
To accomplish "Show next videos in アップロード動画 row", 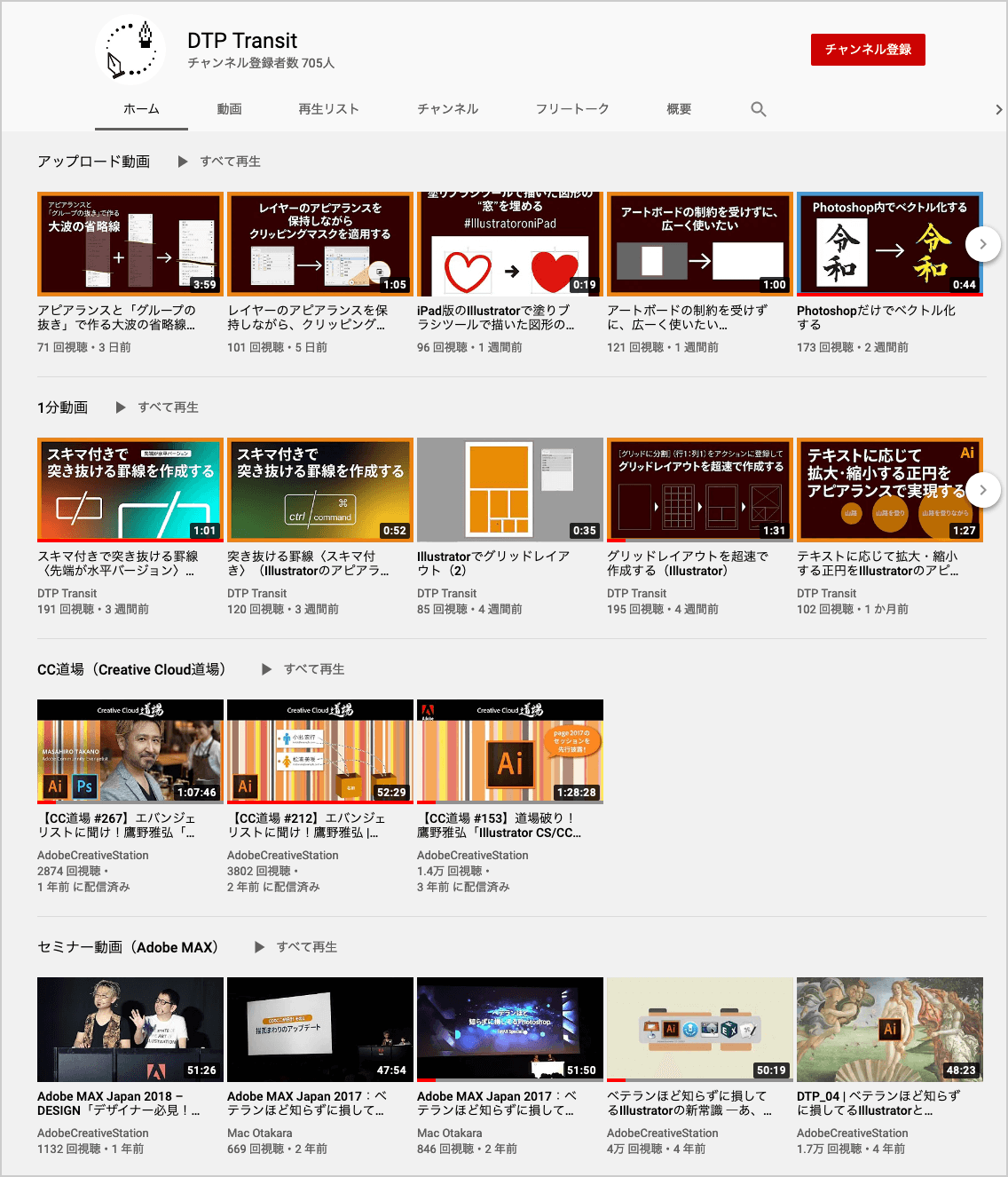I will pyautogui.click(x=982, y=244).
